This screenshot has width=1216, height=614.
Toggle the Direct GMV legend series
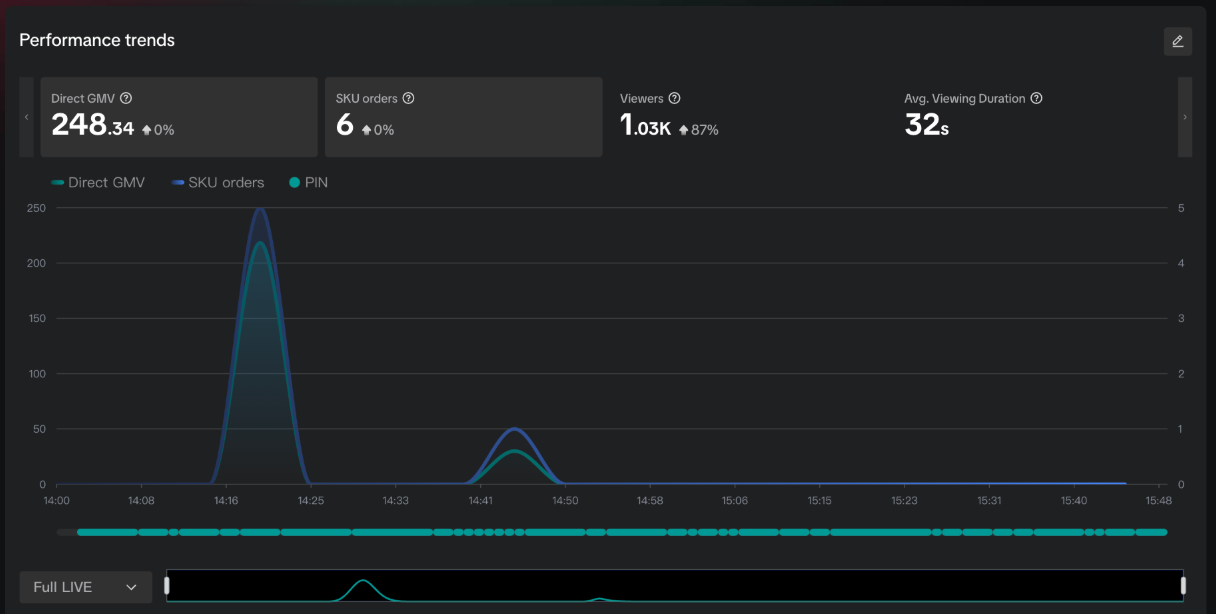tap(98, 183)
